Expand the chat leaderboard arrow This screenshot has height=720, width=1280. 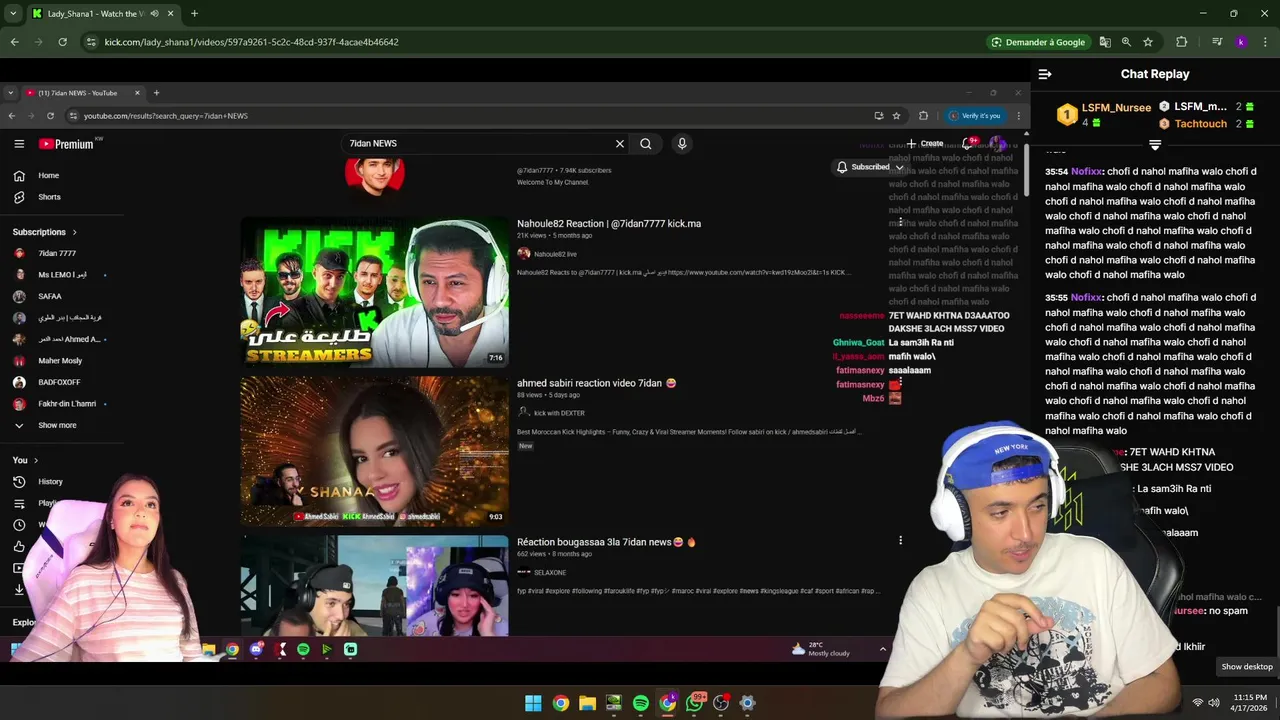pyautogui.click(x=1155, y=146)
